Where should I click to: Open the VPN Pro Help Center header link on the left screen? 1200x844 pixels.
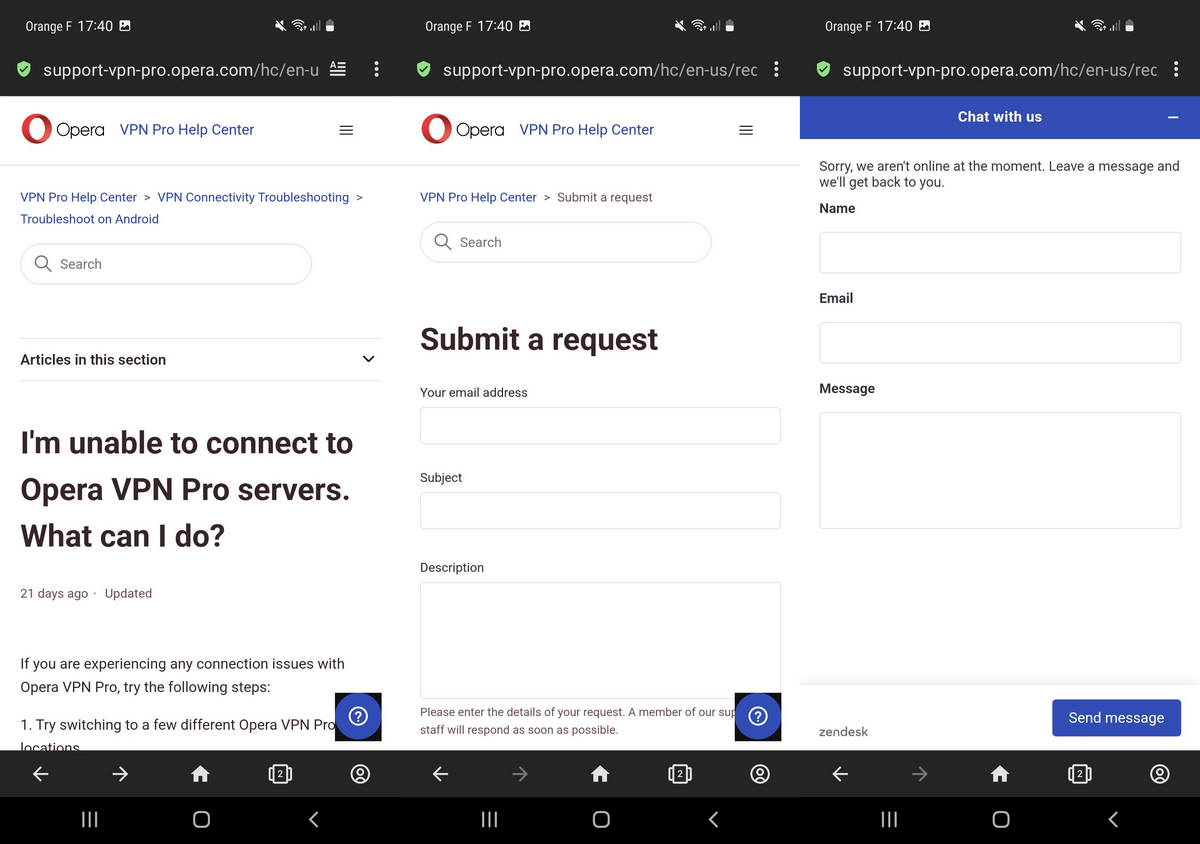187,130
